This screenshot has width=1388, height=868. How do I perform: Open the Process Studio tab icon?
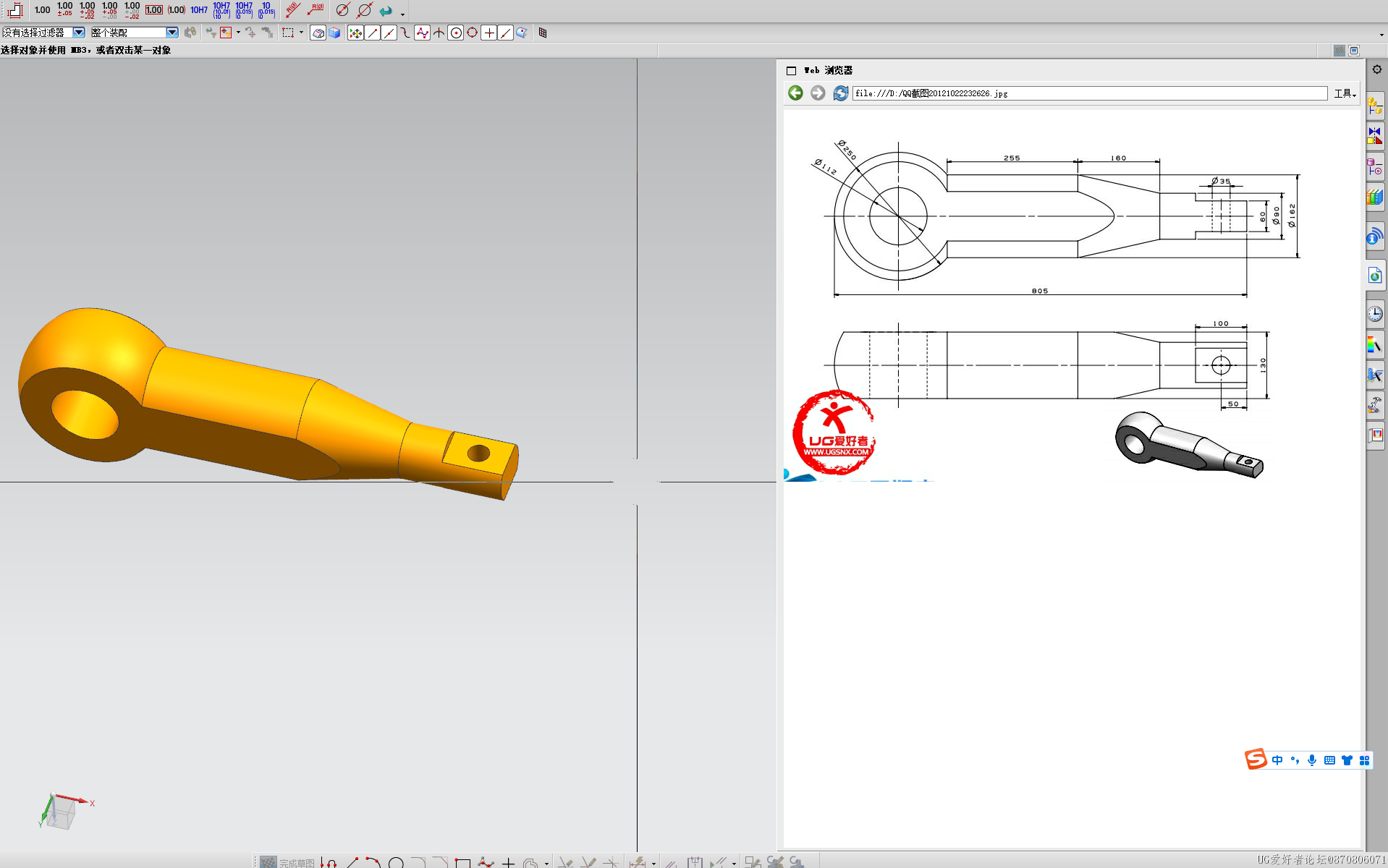coord(1375,375)
